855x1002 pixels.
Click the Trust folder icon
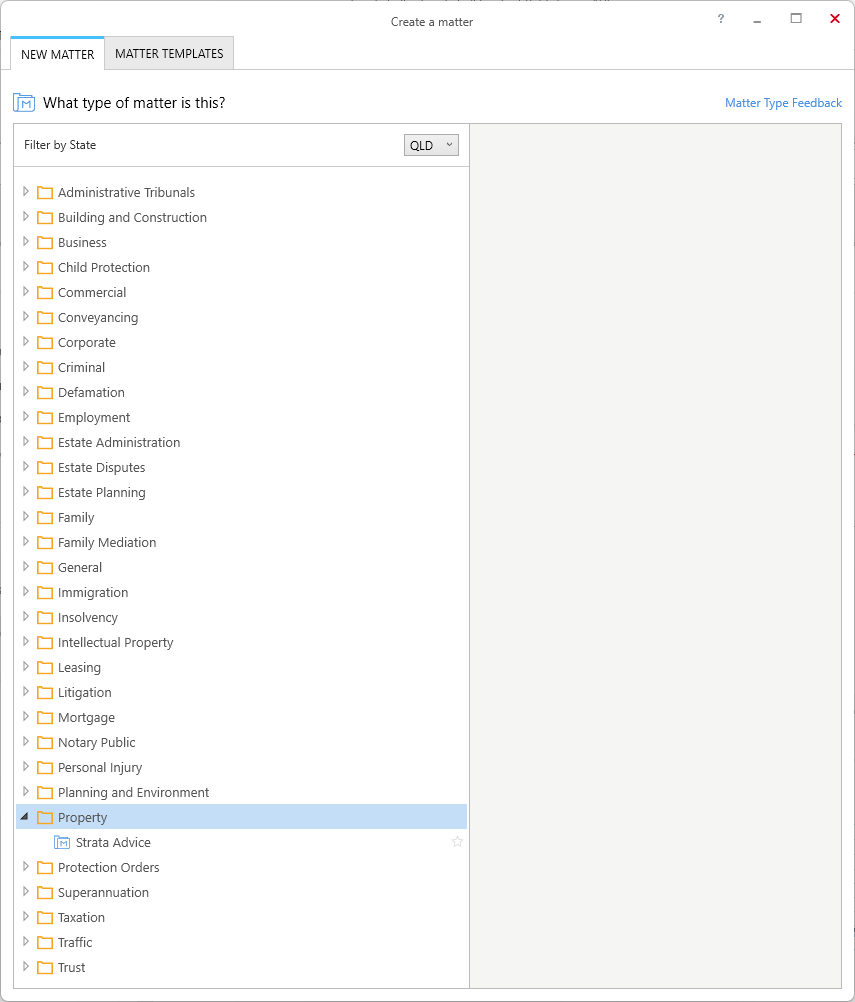[45, 967]
